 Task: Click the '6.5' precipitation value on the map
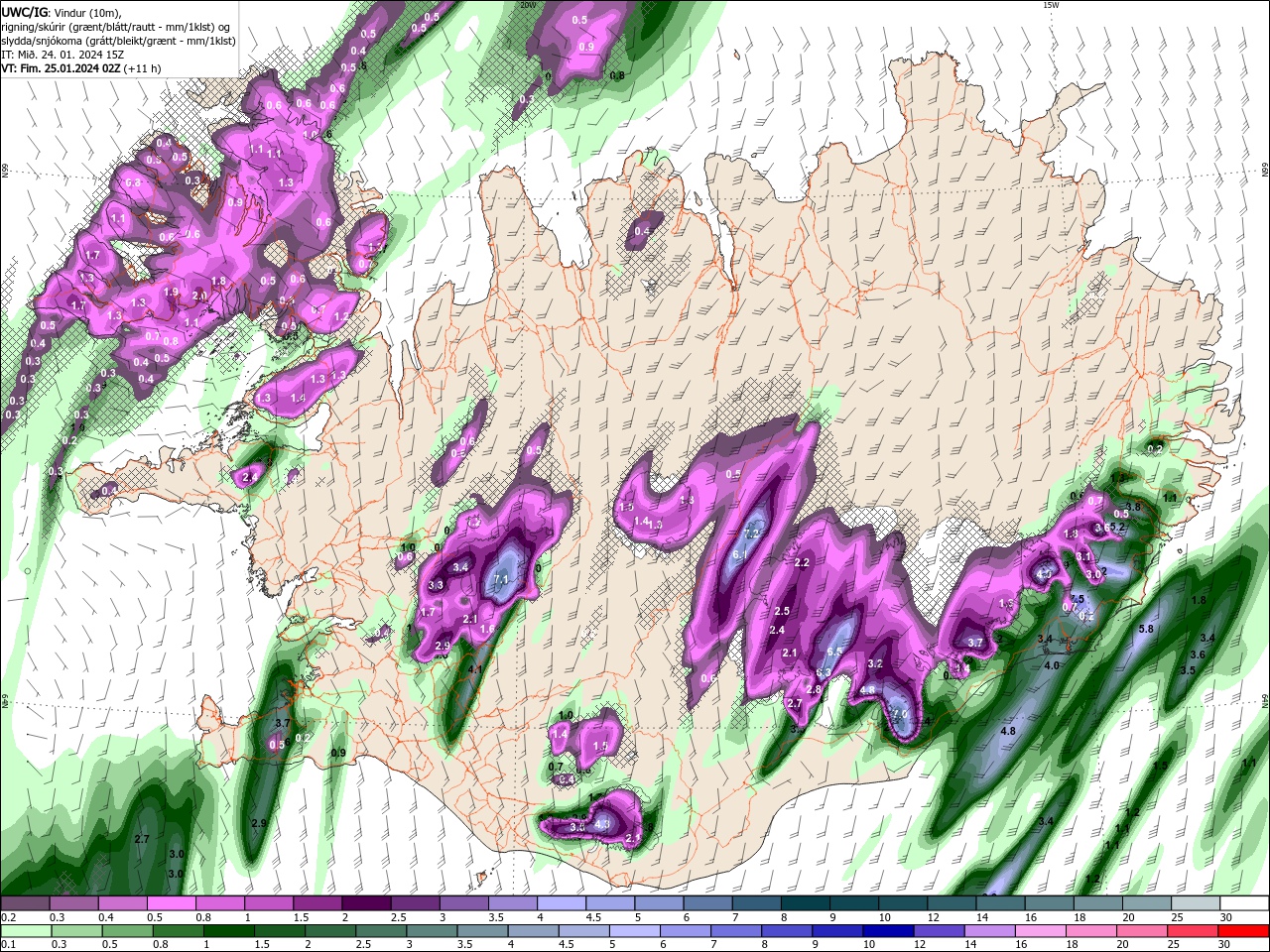coord(834,652)
